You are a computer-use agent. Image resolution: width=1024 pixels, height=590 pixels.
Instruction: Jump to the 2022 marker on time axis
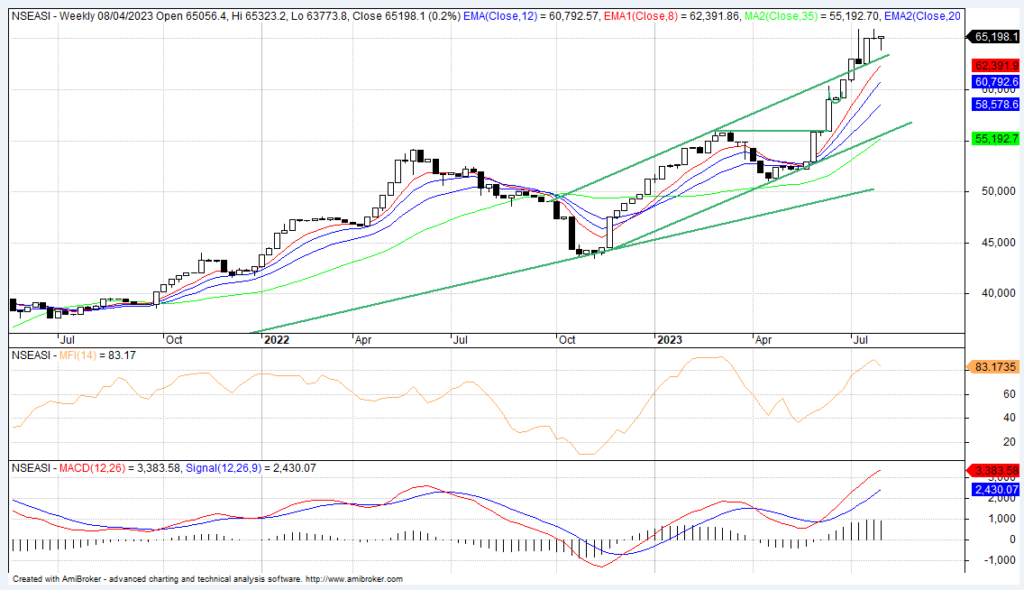[x=275, y=340]
